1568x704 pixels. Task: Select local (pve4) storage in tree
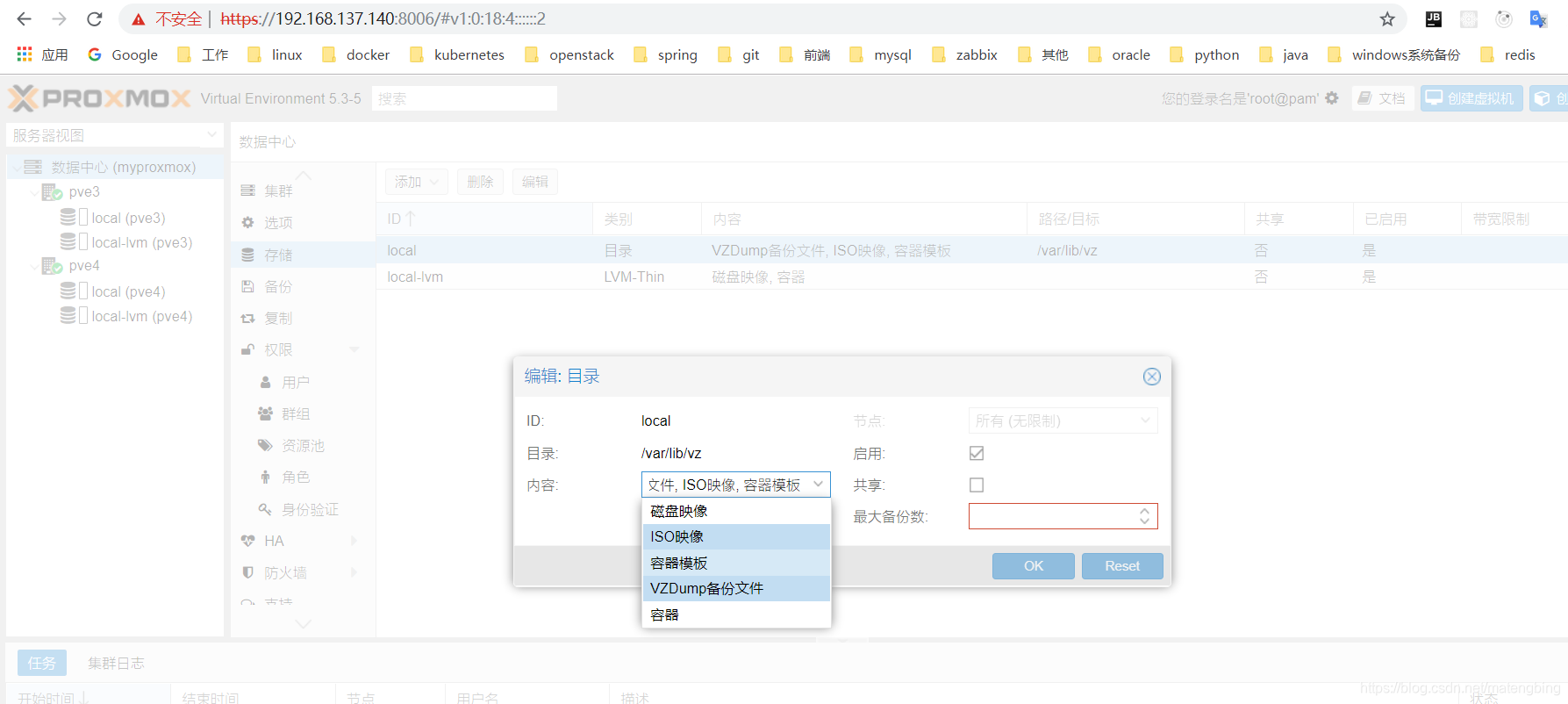pos(128,291)
